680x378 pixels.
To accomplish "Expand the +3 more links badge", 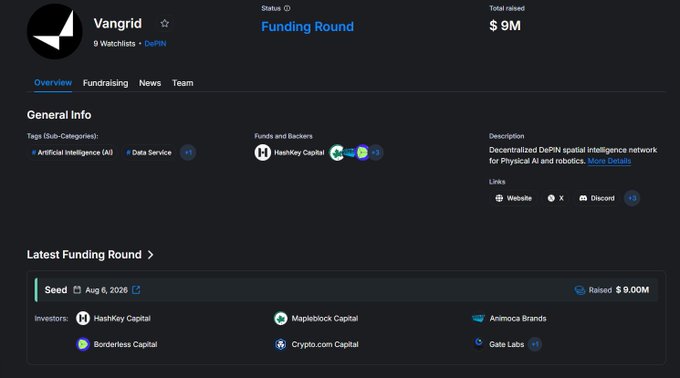I will pyautogui.click(x=632, y=198).
